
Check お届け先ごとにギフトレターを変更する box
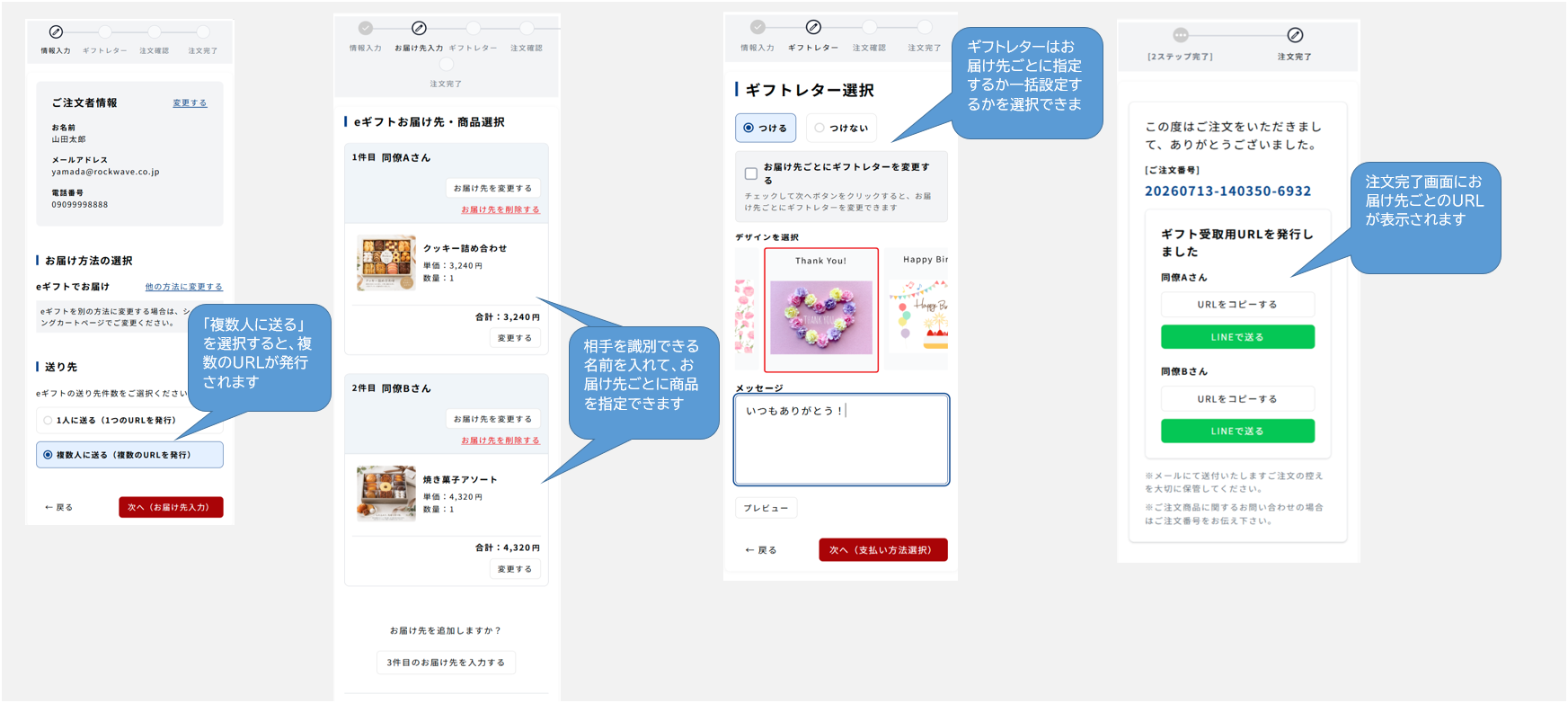click(x=751, y=174)
